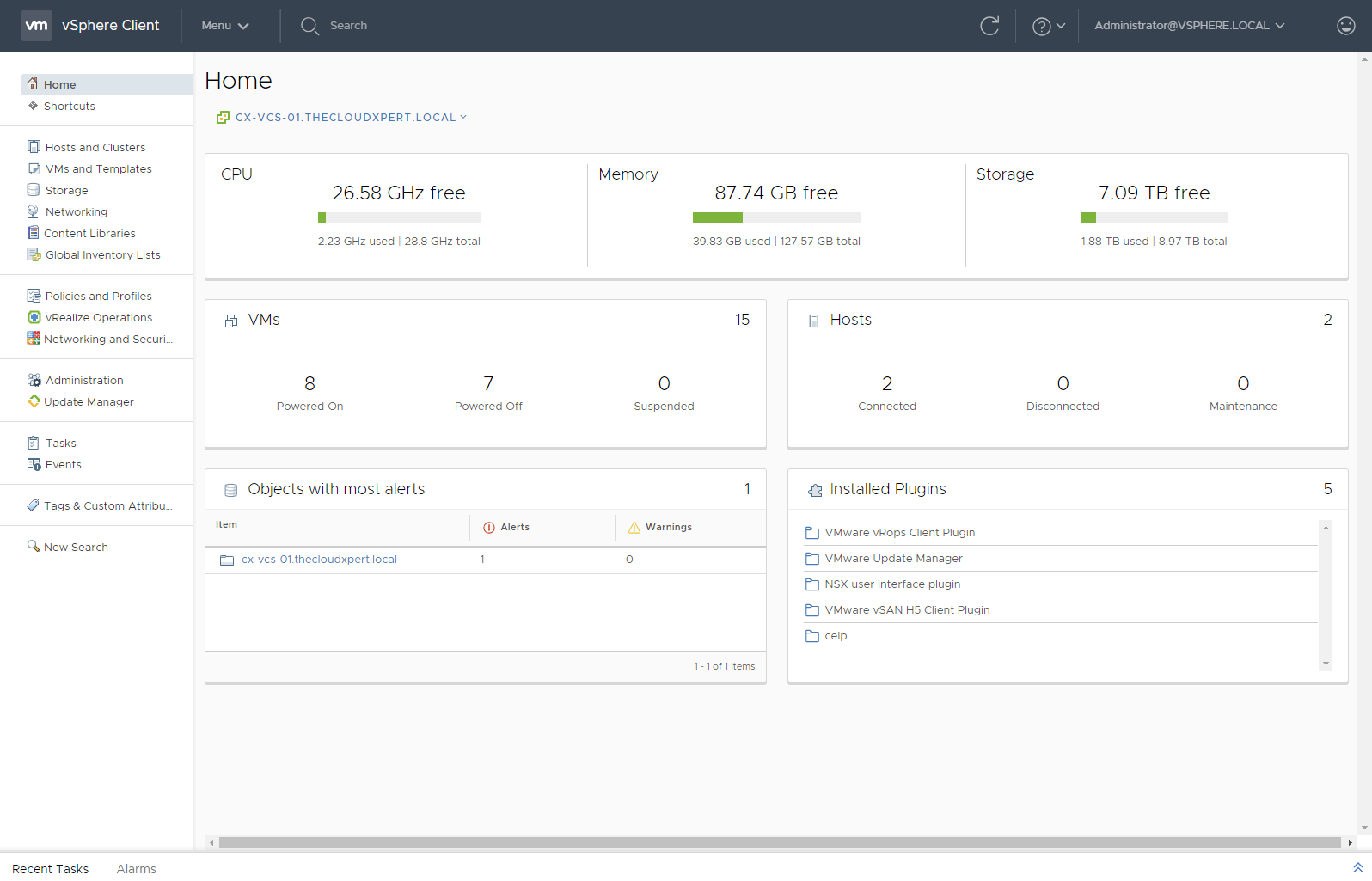The height and width of the screenshot is (881, 1372).
Task: Expand the bottom panel with double chevron
Action: click(x=1357, y=868)
